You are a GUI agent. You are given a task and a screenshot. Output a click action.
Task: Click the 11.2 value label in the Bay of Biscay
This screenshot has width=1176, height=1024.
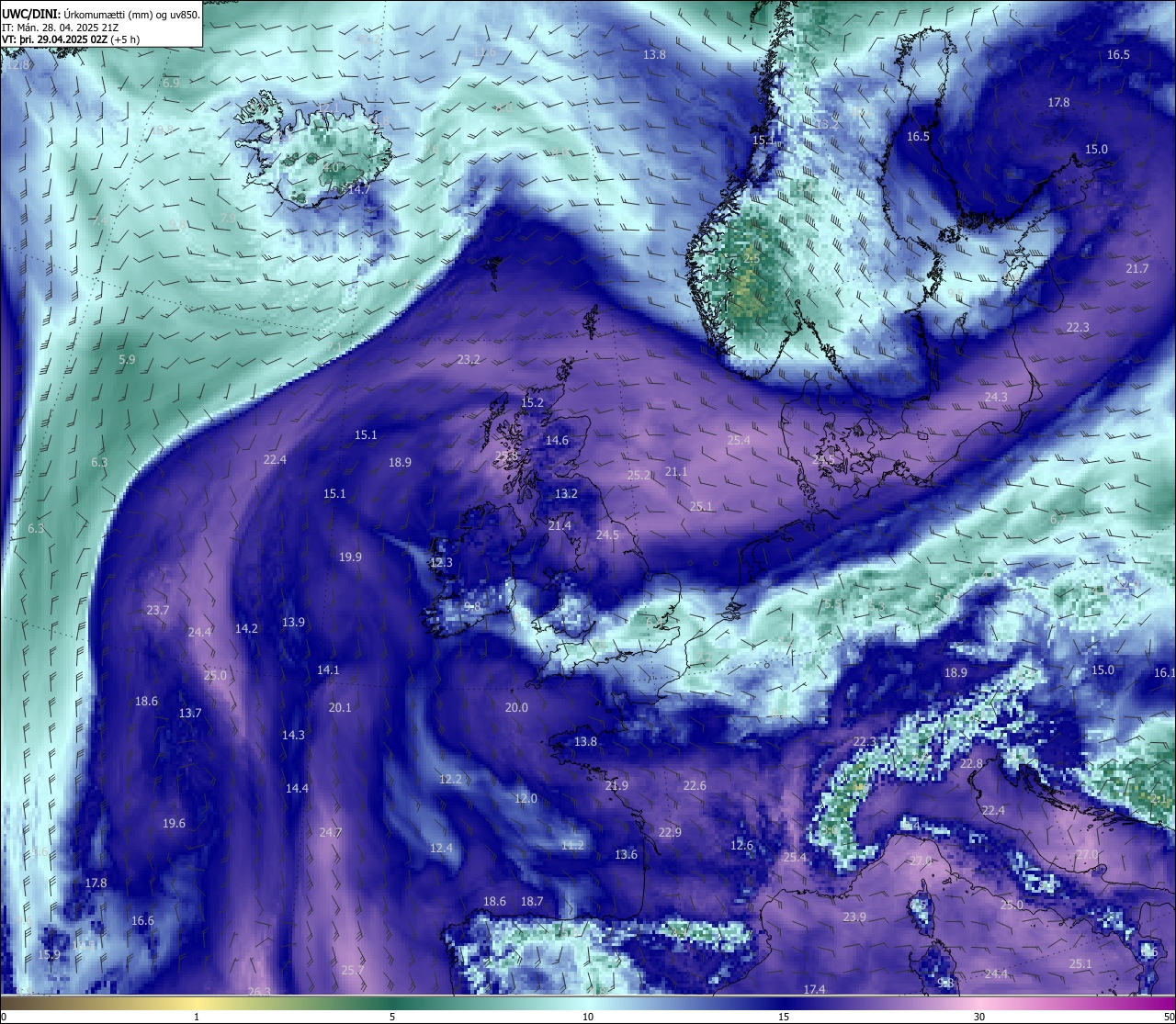pyautogui.click(x=572, y=845)
